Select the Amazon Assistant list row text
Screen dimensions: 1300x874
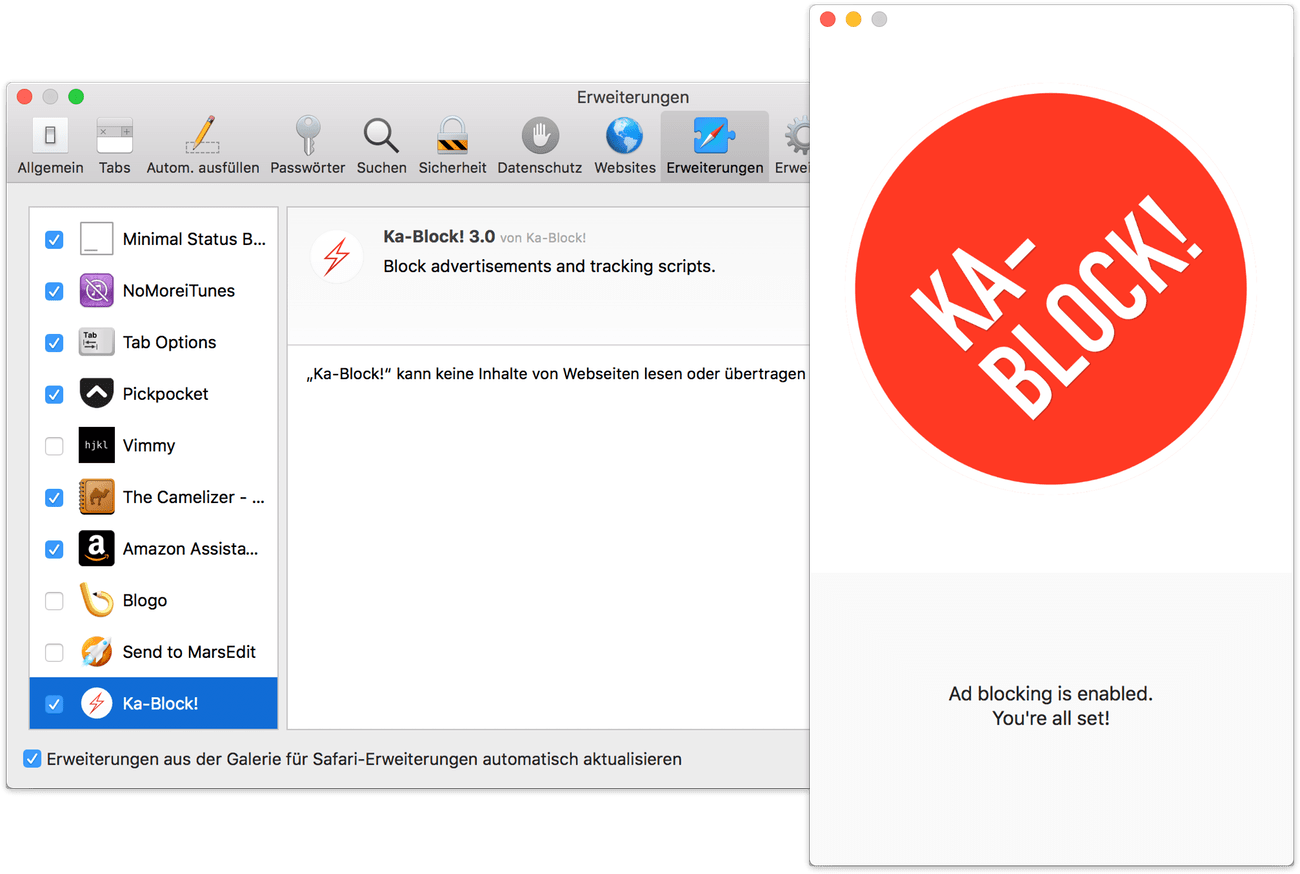(191, 548)
